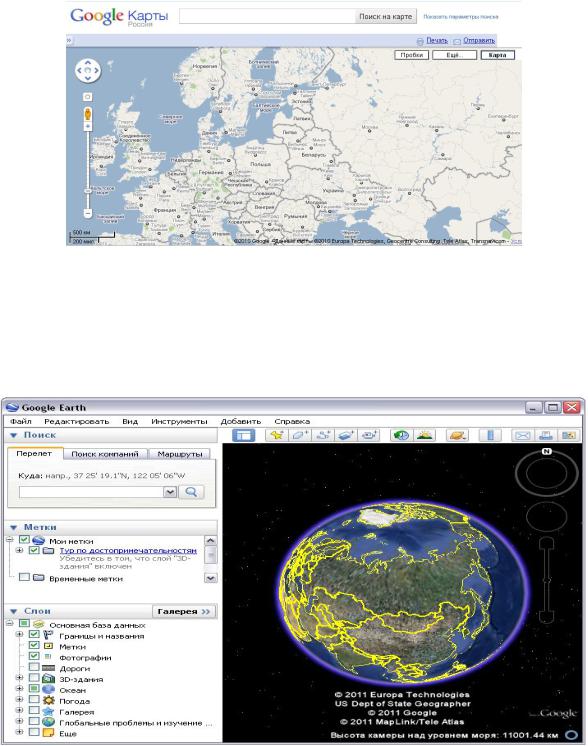
Task: Click the search magnifier button in Перелет
Action: (x=191, y=492)
